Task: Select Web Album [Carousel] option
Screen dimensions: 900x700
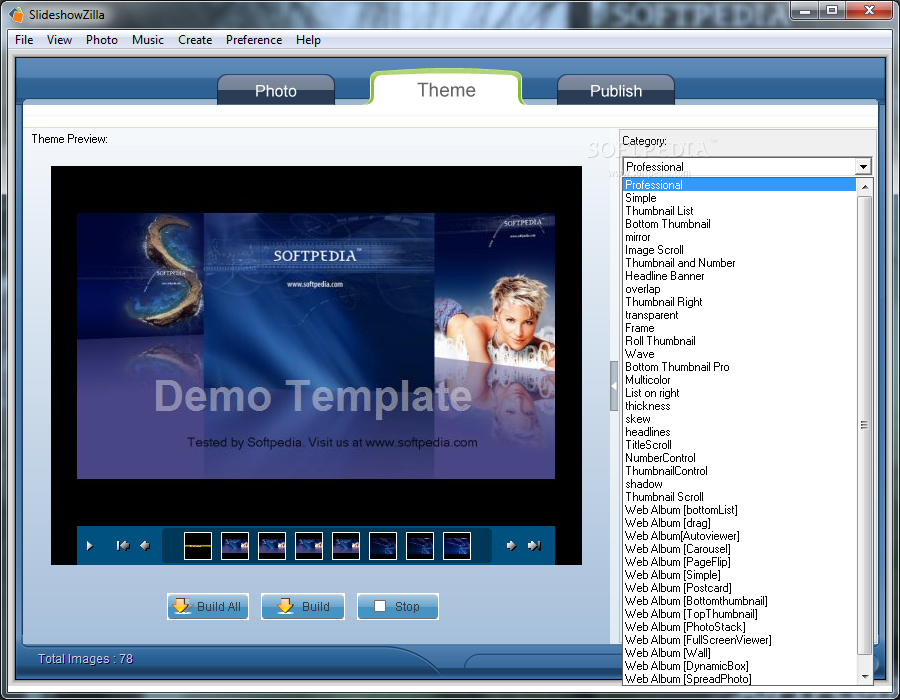Action: coord(739,549)
